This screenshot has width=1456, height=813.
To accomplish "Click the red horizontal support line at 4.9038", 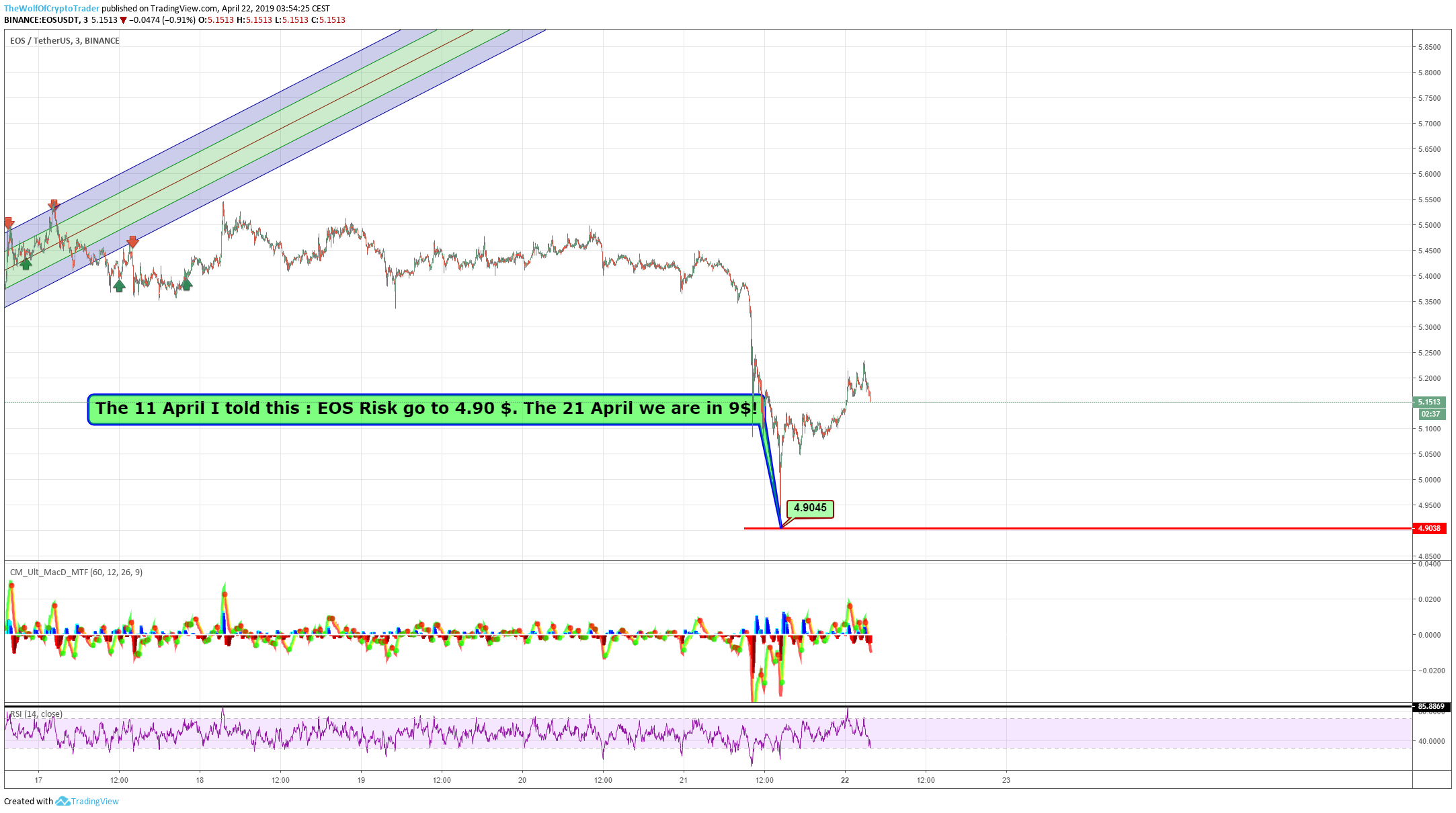I will pyautogui.click(x=1078, y=528).
